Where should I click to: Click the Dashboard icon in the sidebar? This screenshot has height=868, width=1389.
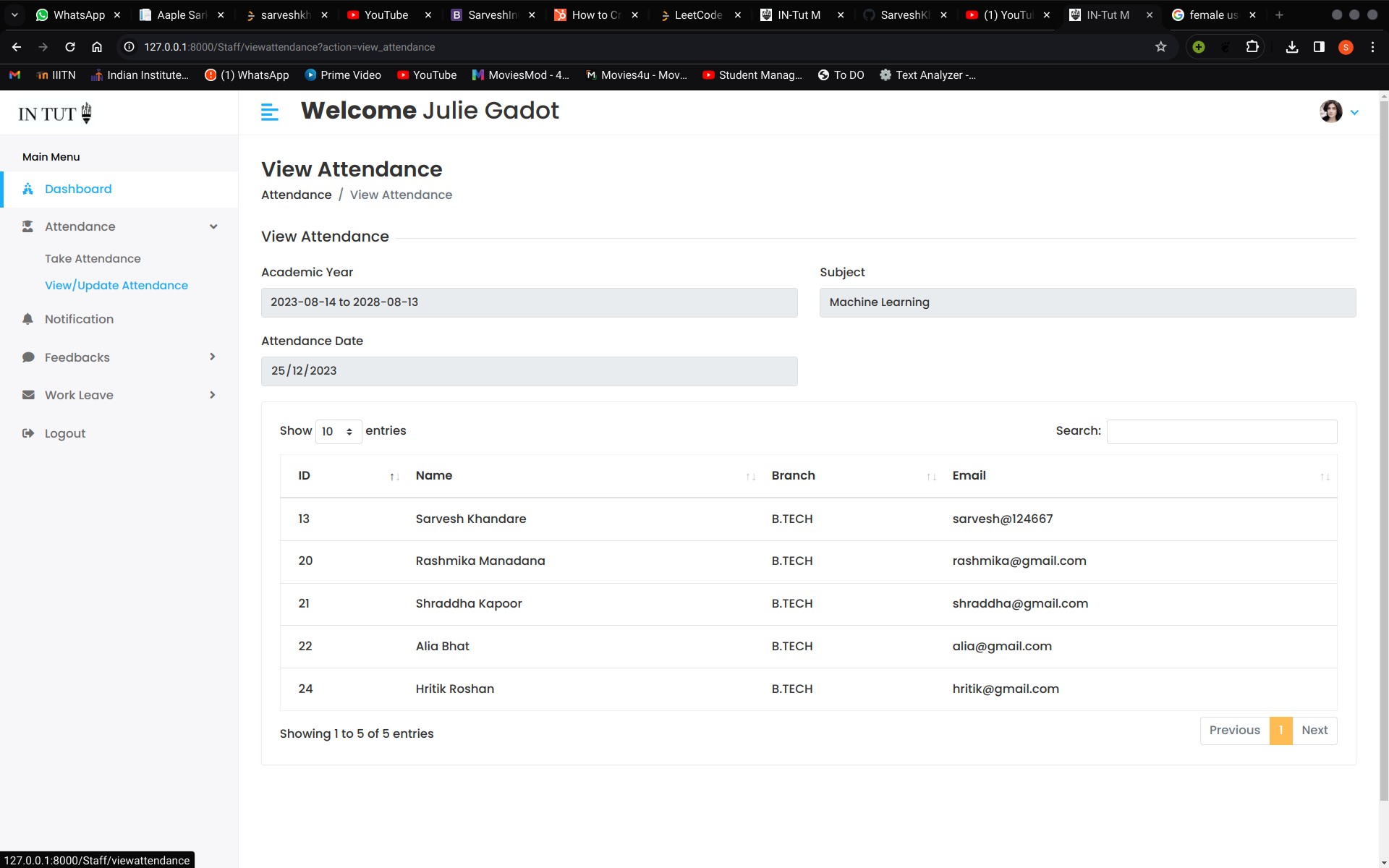coord(27,189)
